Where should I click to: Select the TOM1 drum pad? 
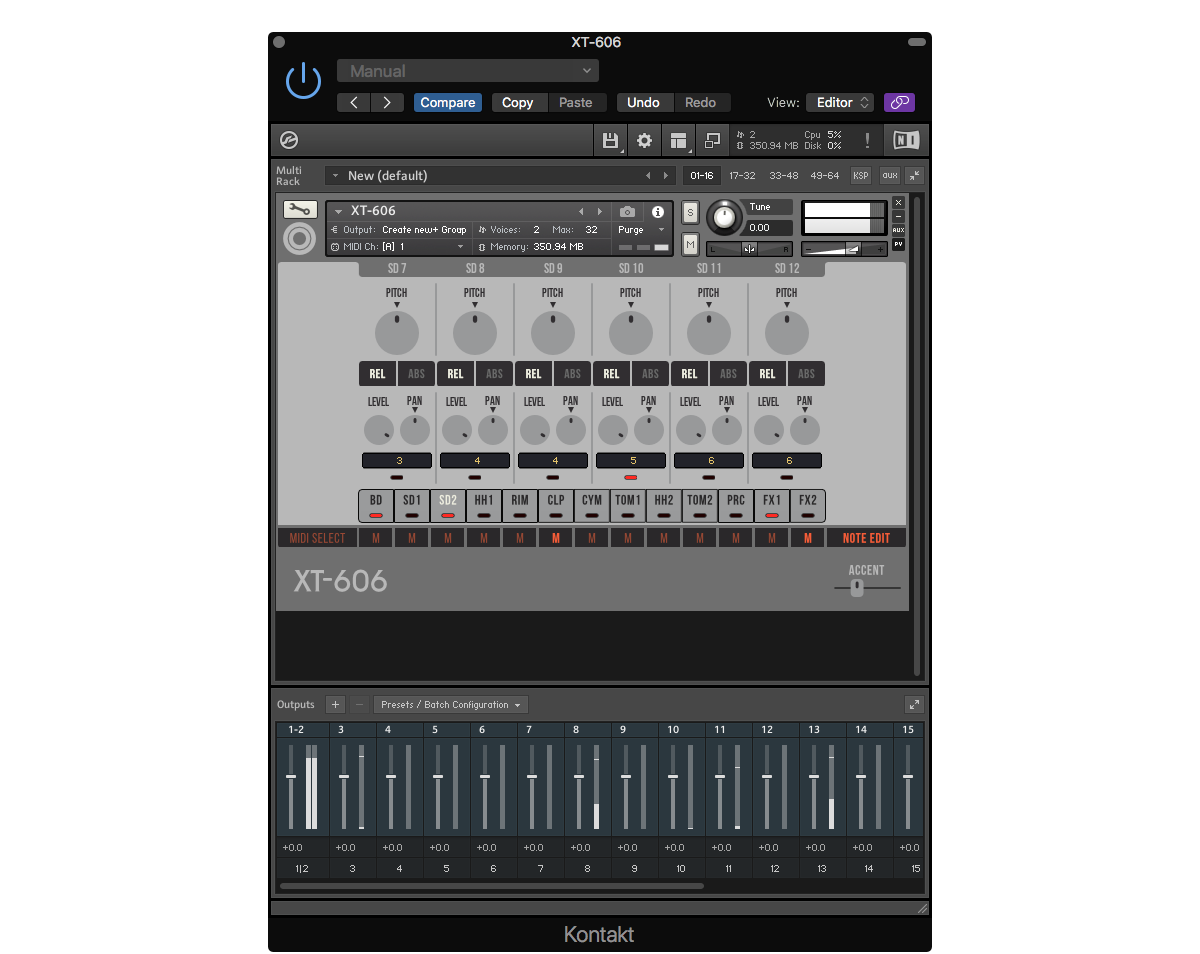pos(628,505)
